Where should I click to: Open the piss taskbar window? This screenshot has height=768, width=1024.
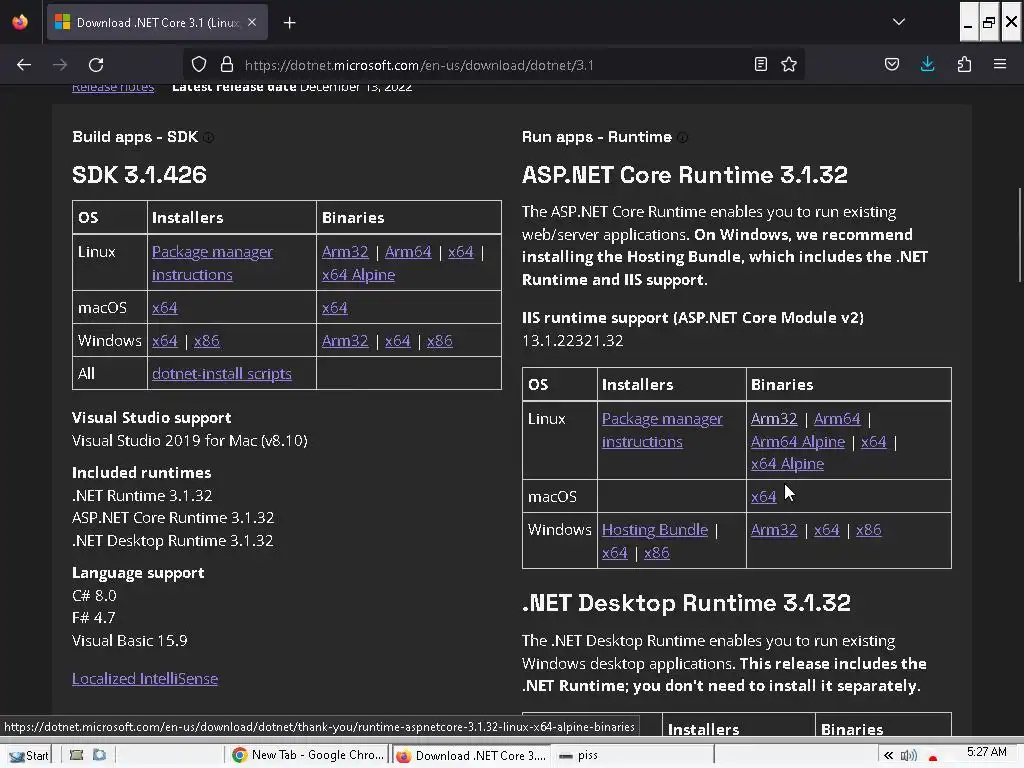click(x=633, y=756)
